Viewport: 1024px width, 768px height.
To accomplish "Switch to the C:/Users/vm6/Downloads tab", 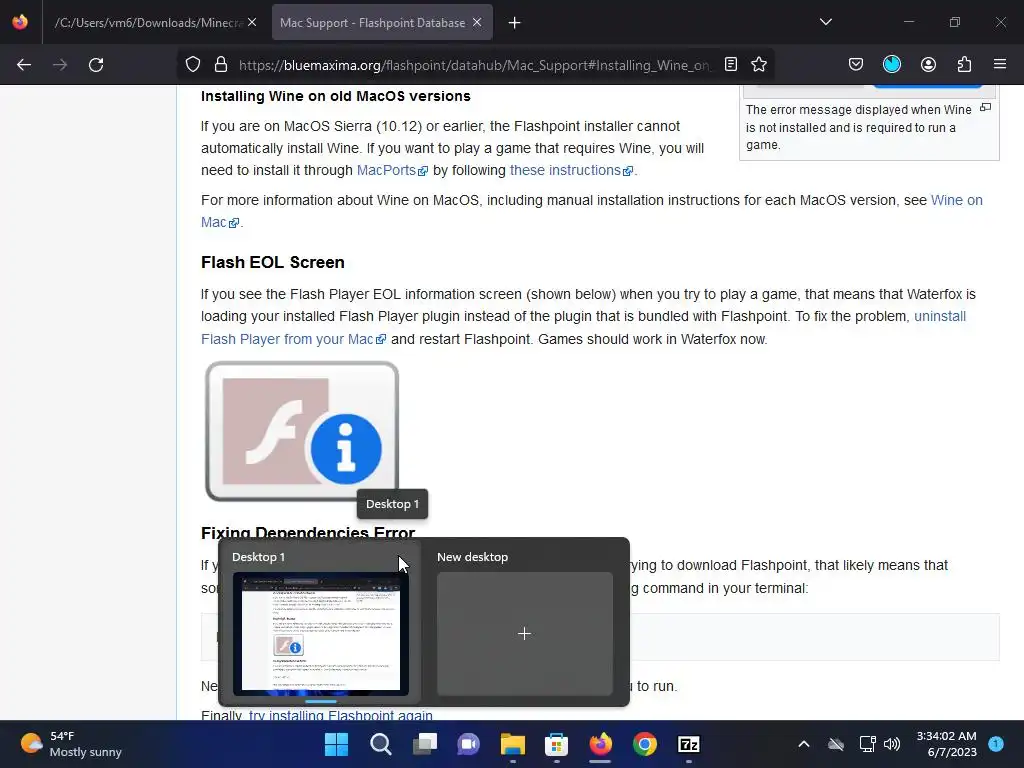I will coord(149,23).
